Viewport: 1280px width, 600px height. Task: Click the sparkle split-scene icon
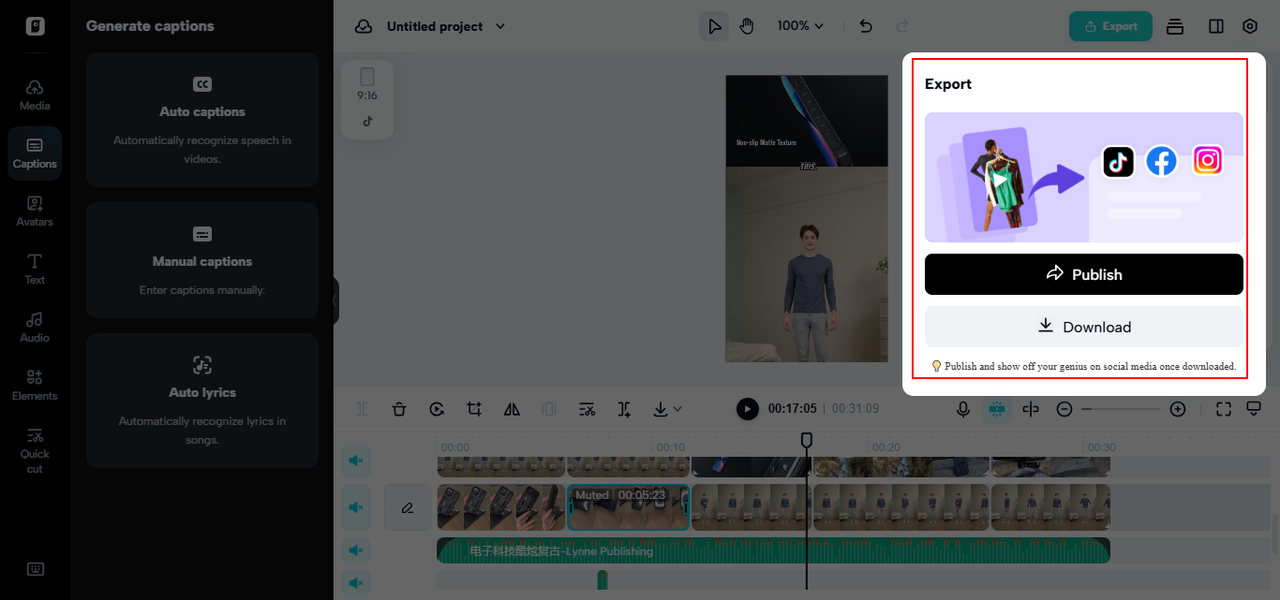pos(624,409)
